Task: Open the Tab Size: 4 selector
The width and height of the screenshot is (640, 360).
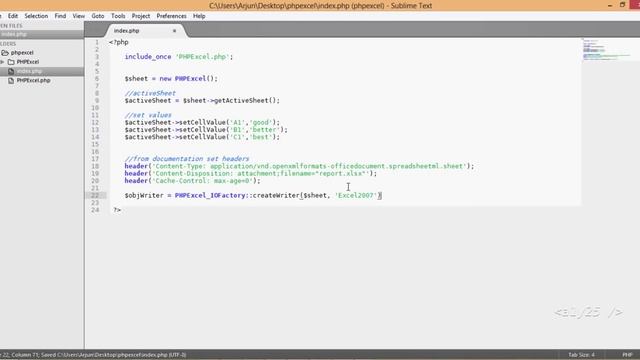Action: pyautogui.click(x=581, y=355)
